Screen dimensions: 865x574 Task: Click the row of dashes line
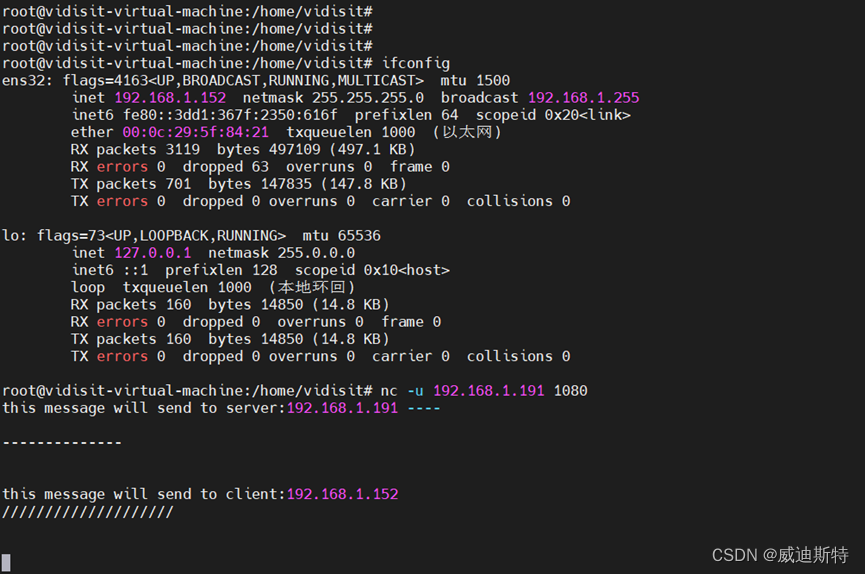pos(62,443)
